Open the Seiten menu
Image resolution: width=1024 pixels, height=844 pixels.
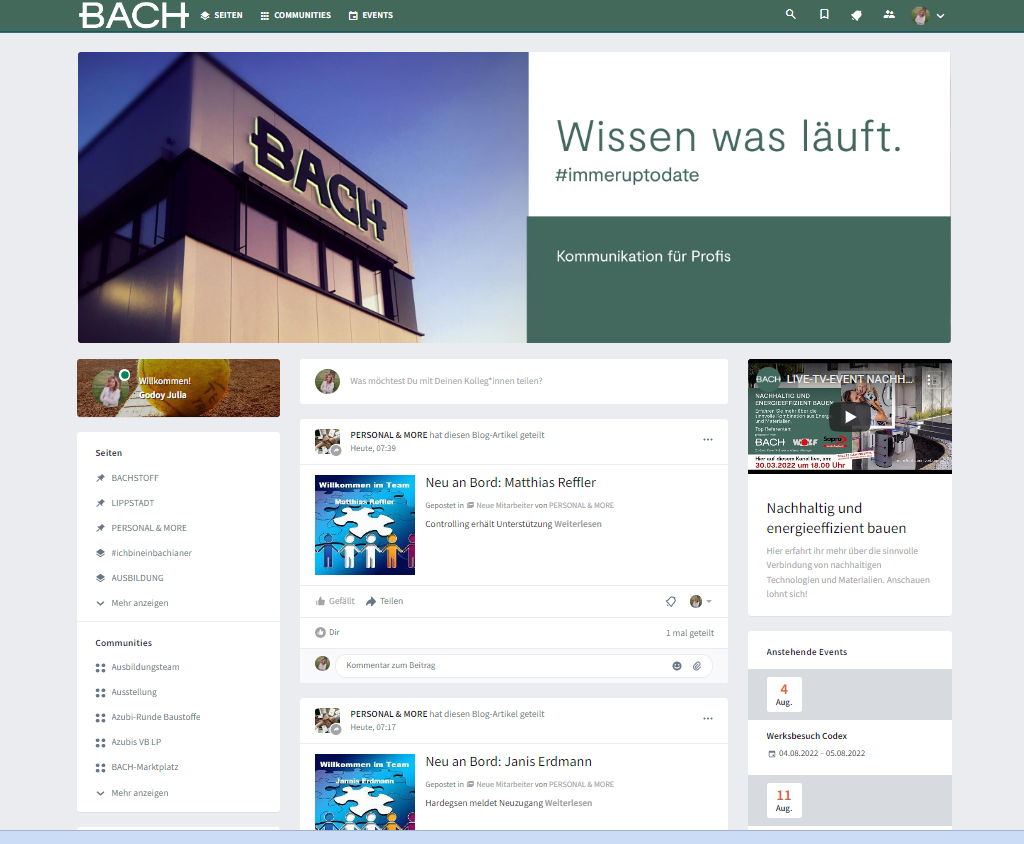221,15
